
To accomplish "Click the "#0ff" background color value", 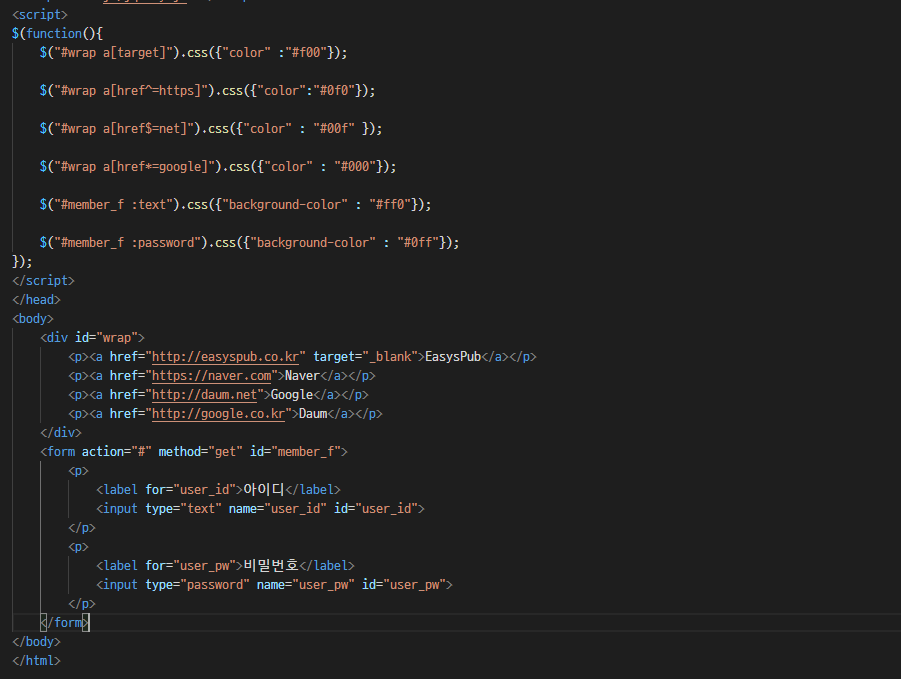I will [418, 242].
